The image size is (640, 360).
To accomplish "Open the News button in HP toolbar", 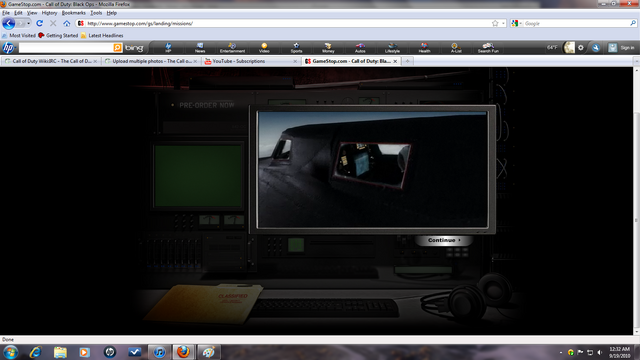I will point(200,48).
